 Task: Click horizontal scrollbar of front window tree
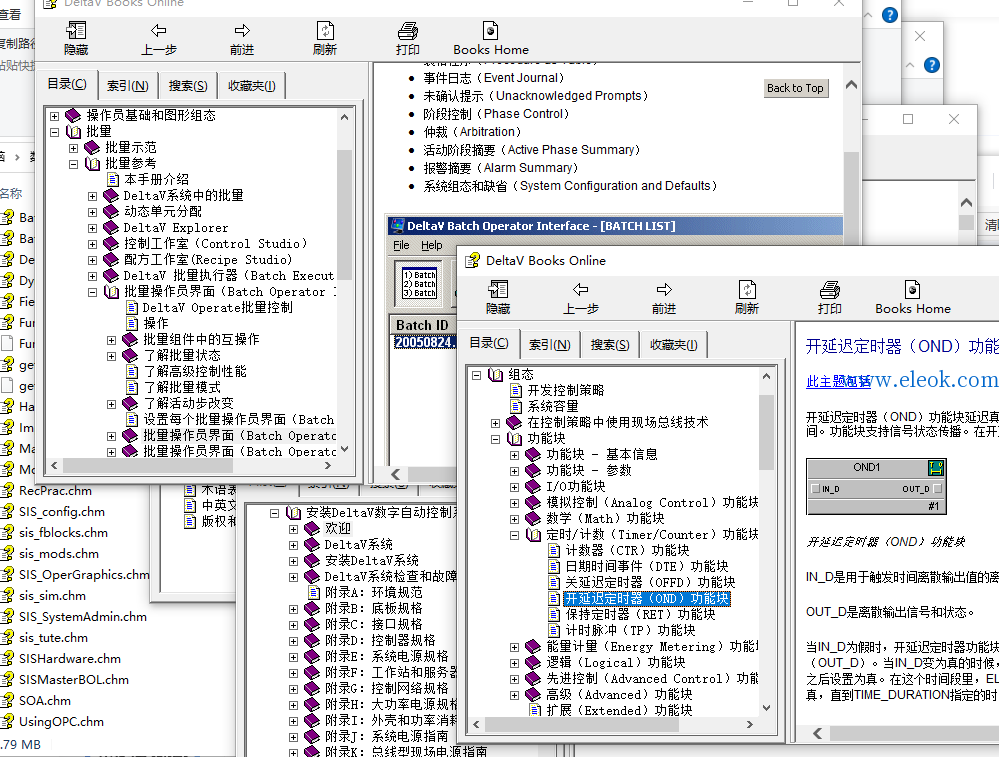613,725
